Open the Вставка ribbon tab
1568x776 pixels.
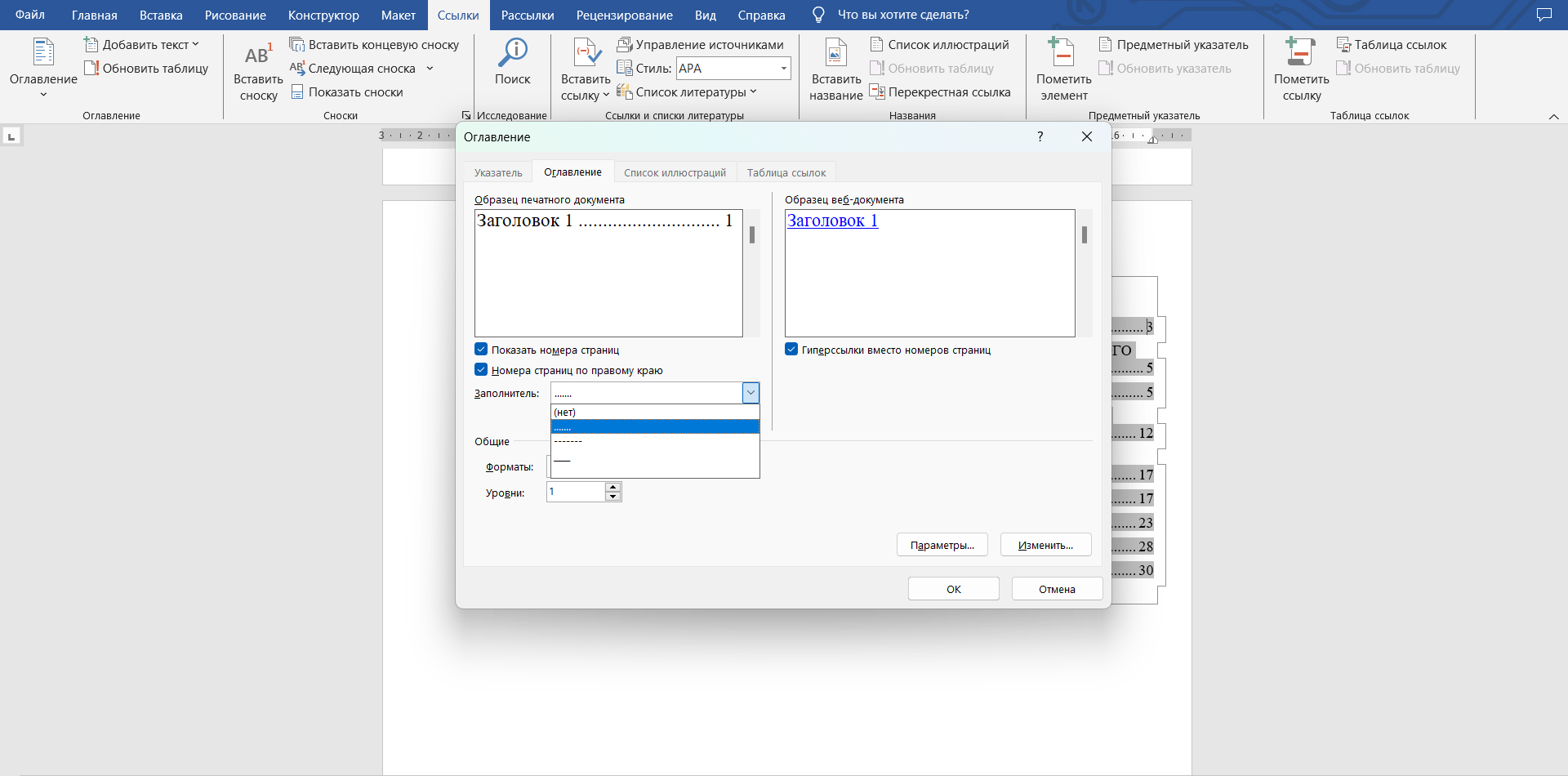(x=161, y=15)
